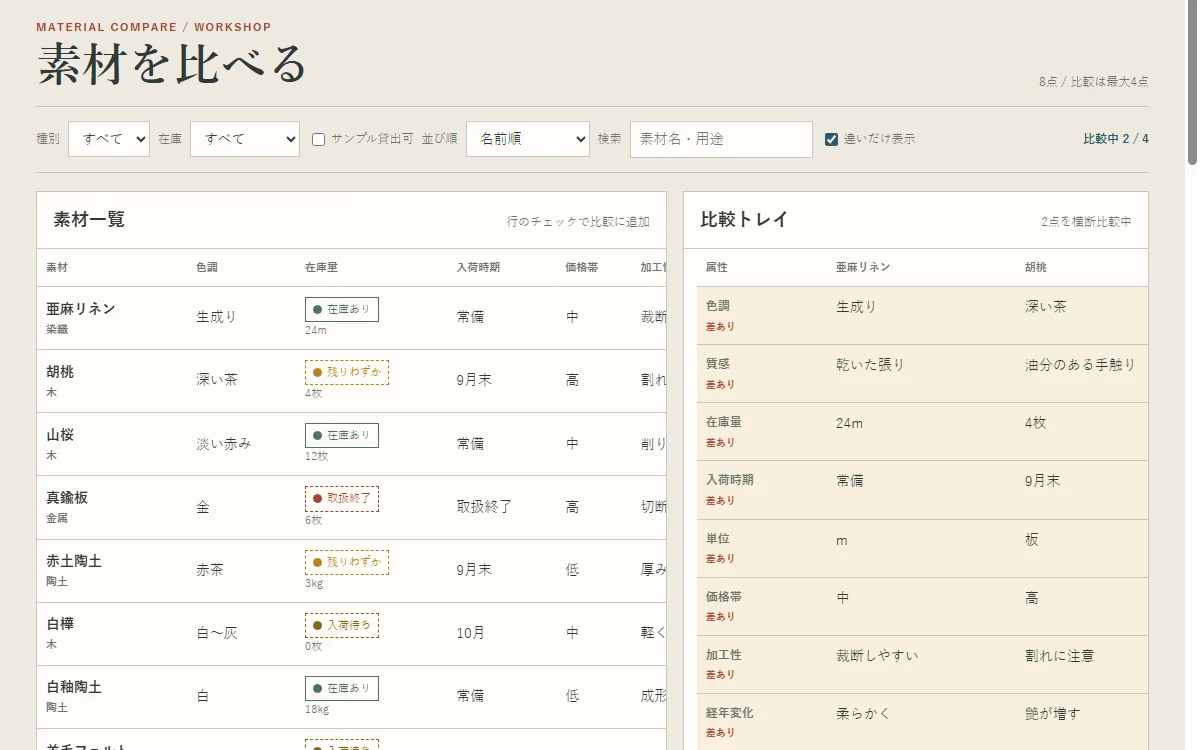
Task: Click the 入荷待ち badge in 白樺 row
Action: (x=342, y=625)
